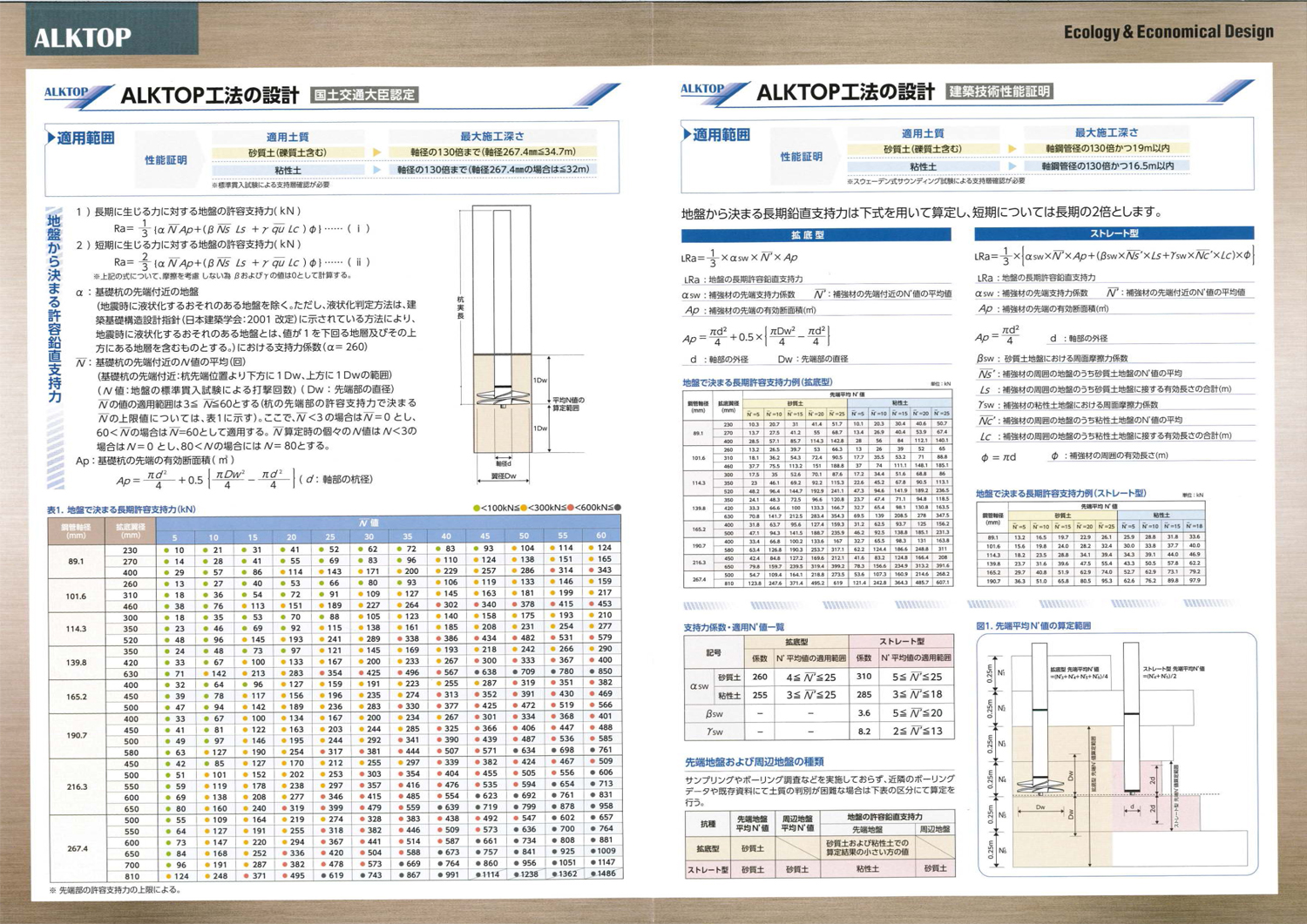1307x924 pixels.
Task: Click coefficient '310' in the coefficient table
Action: [864, 677]
